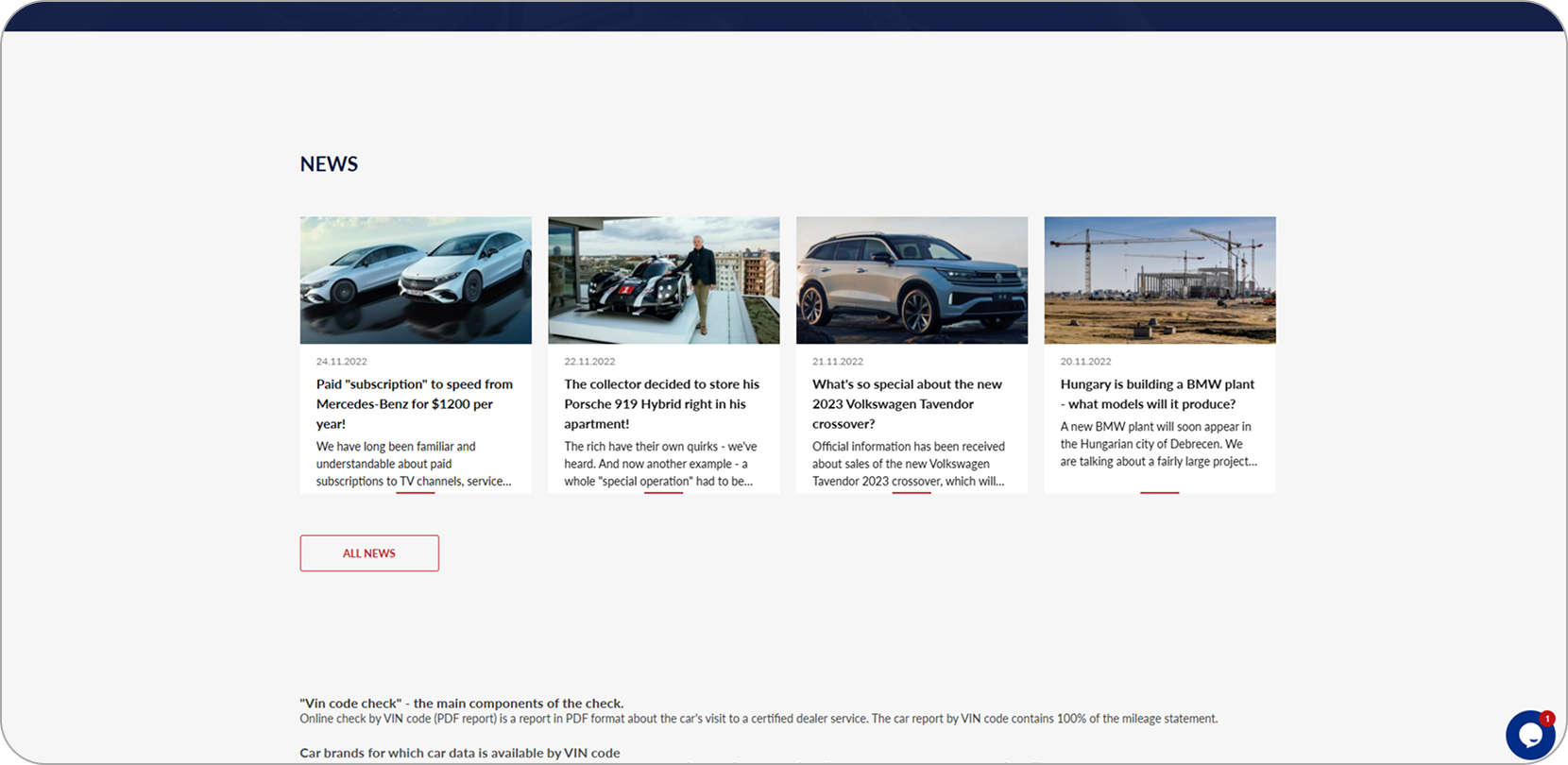This screenshot has height=765, width=1568.
Task: Click the date 24.11.2022
Action: click(342, 362)
